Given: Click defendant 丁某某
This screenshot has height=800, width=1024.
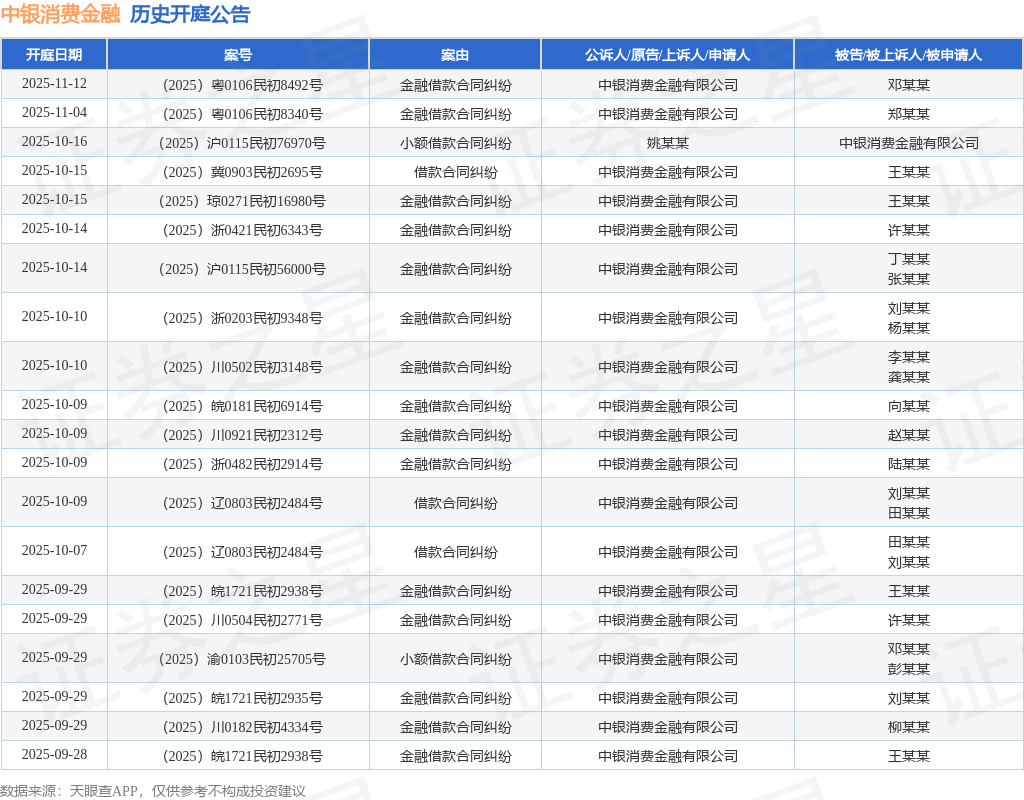Looking at the screenshot, I should [x=908, y=259].
